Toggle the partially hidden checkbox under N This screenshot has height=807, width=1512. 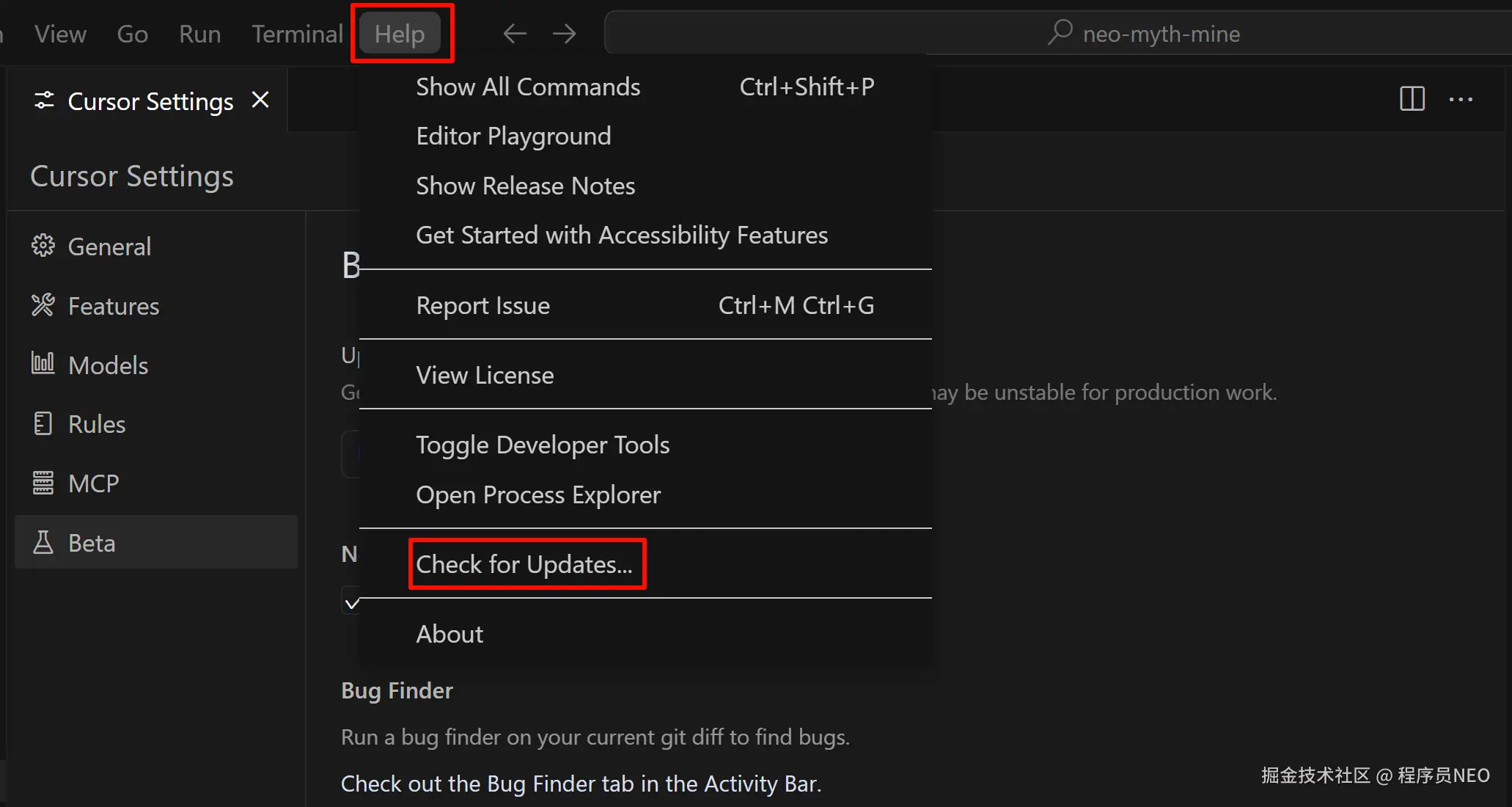tap(352, 602)
